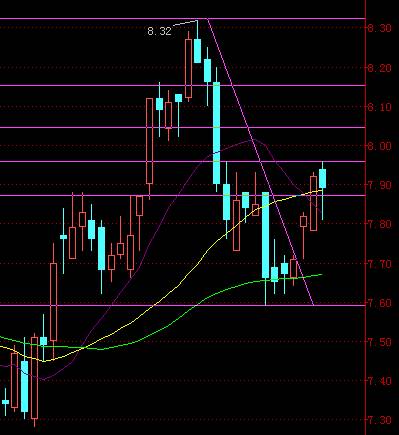Select the leftmost small cyan candle
The image size is (399, 435).
pyautogui.click(x=5, y=402)
